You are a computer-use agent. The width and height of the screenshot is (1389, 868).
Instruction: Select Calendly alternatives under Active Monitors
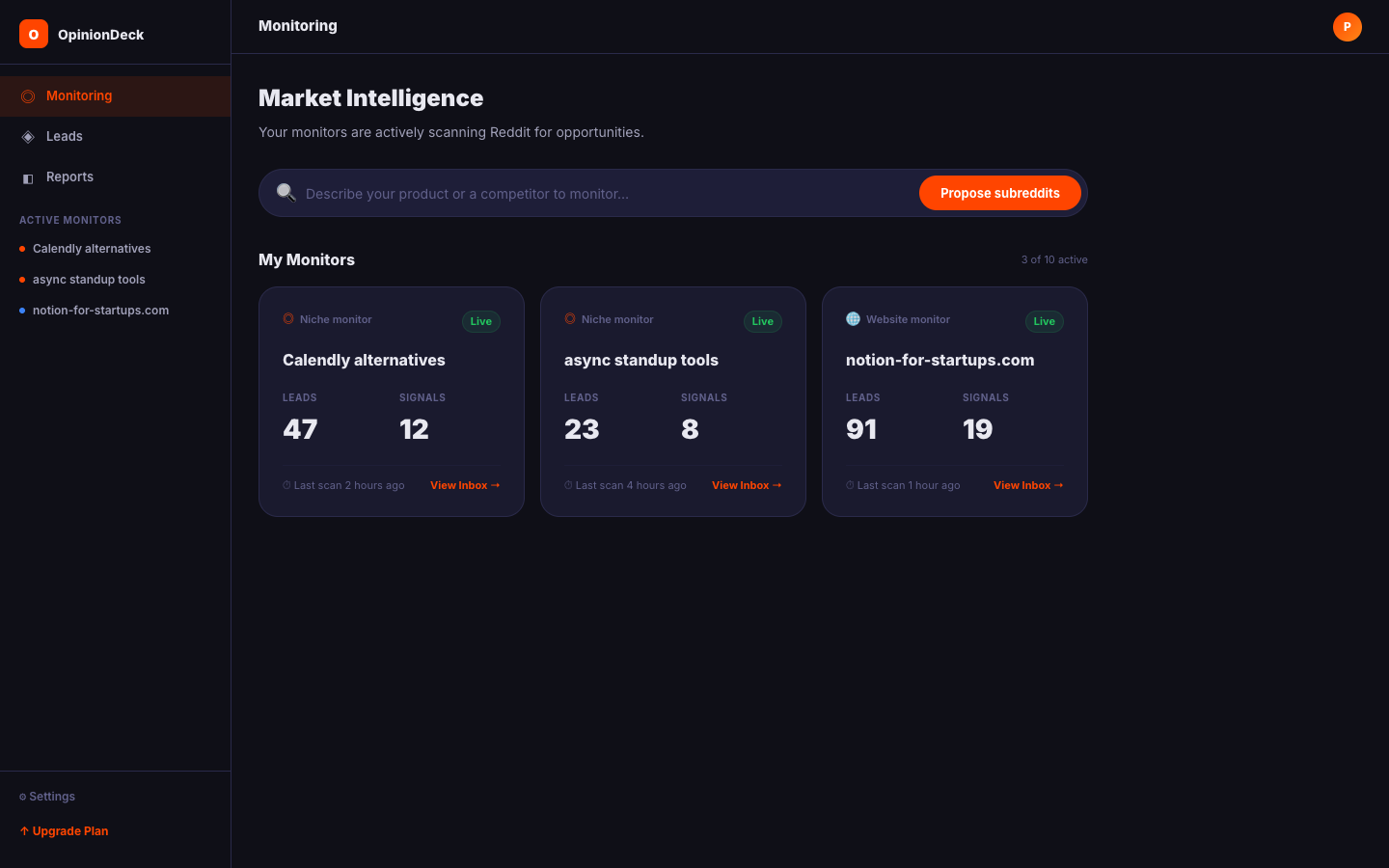92,248
